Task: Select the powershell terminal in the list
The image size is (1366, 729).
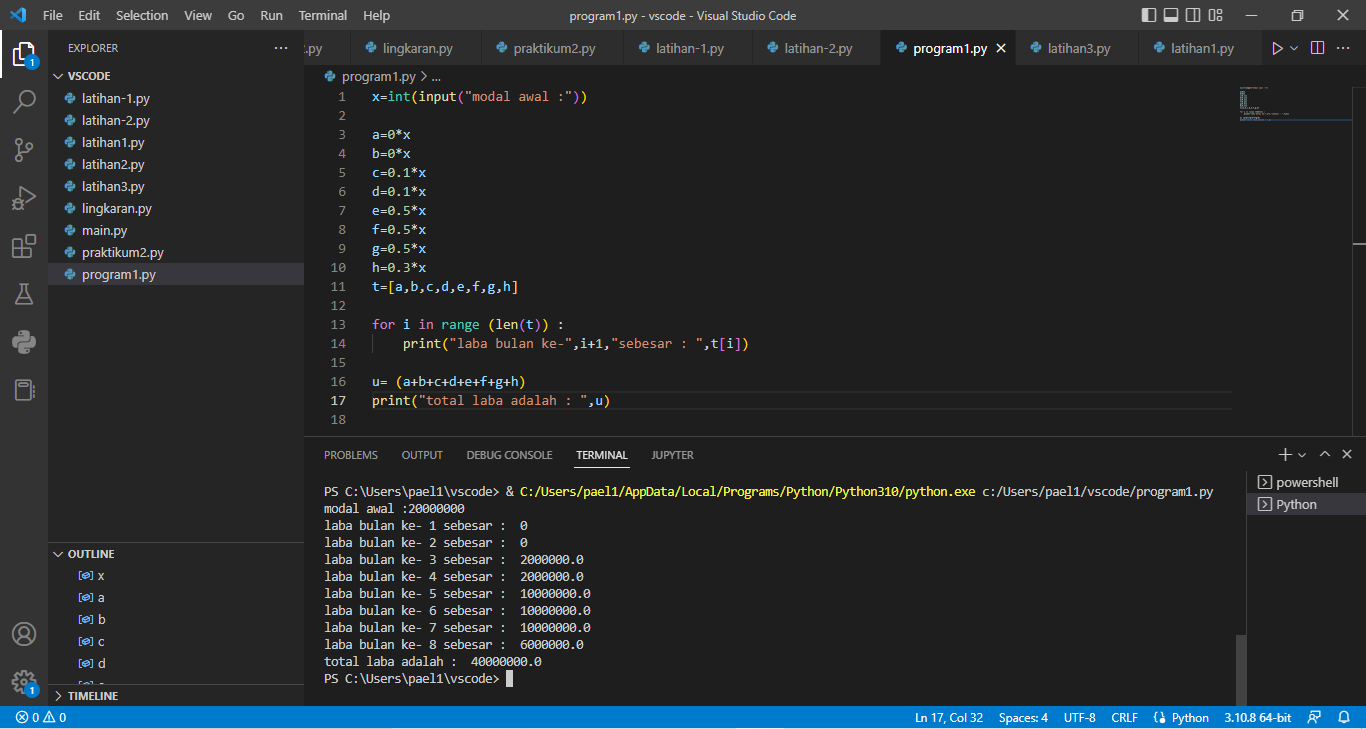Action: [x=1300, y=481]
